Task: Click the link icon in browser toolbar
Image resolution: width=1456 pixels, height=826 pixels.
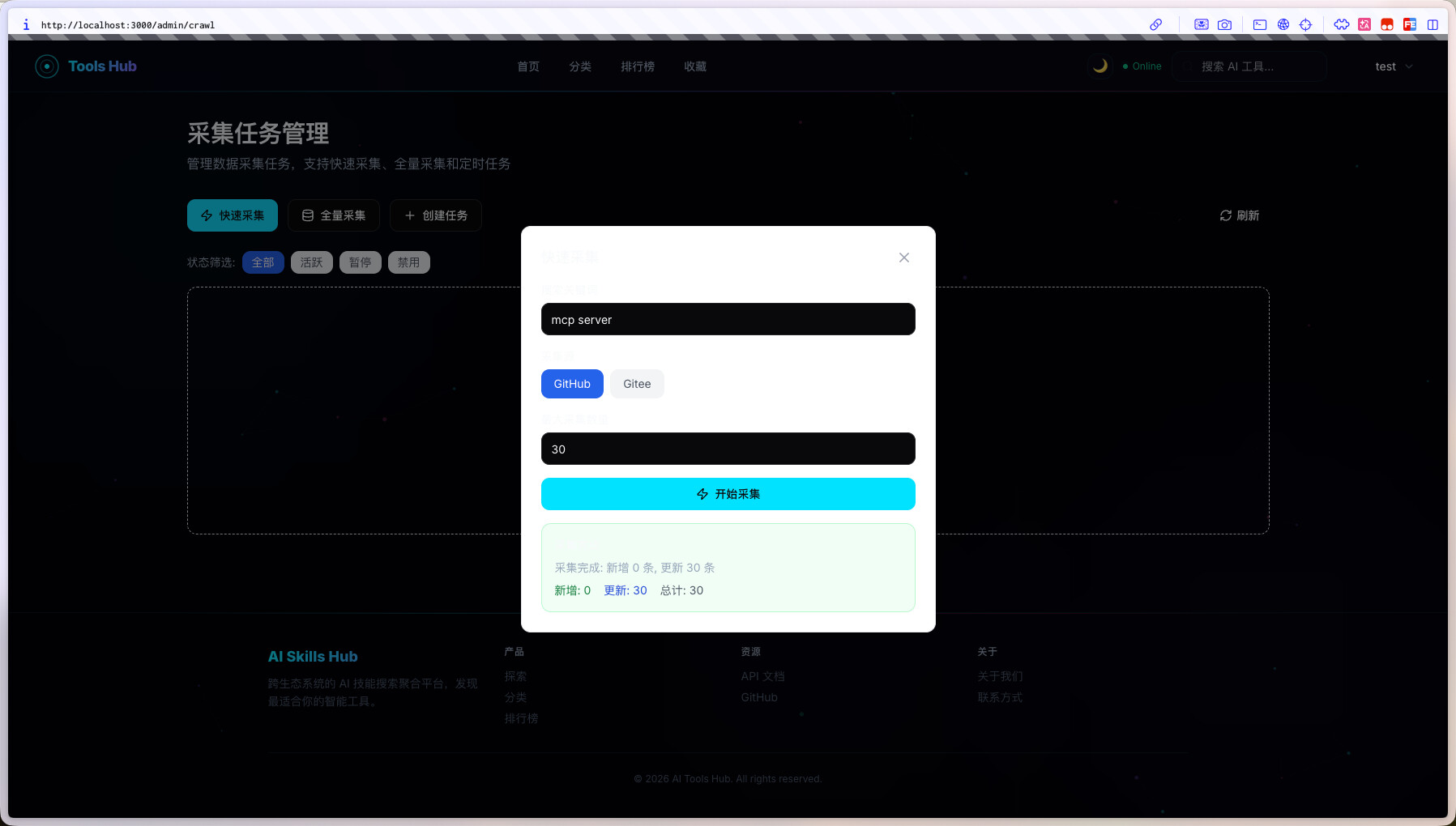Action: point(1156,25)
